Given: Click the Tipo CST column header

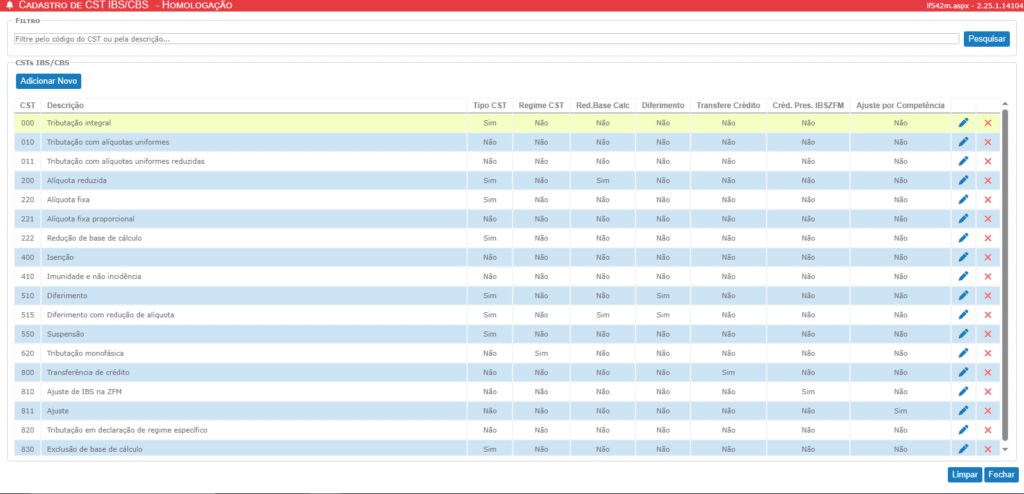Looking at the screenshot, I should pyautogui.click(x=489, y=105).
